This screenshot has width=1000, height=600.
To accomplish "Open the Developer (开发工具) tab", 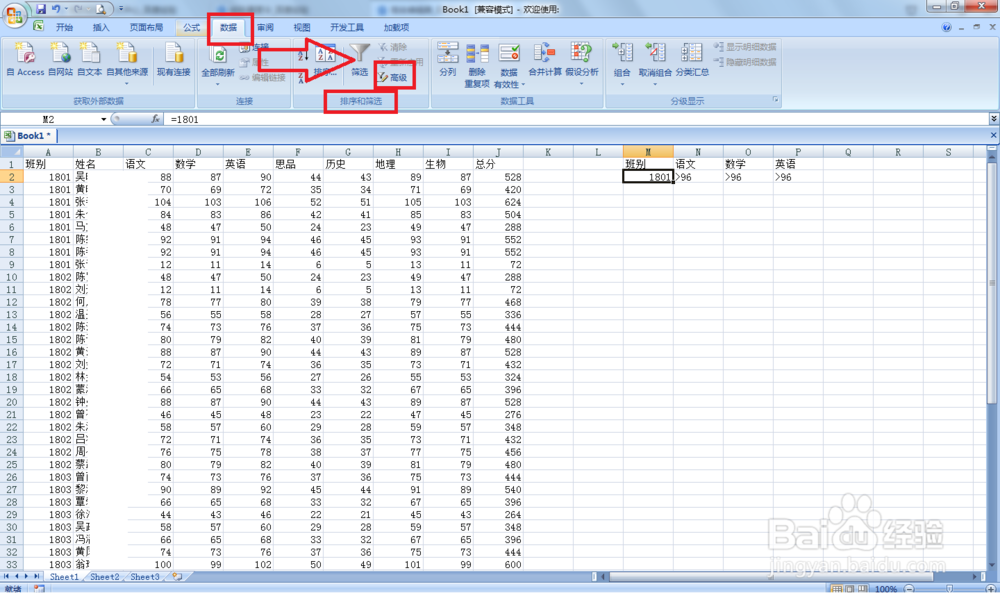I will click(x=347, y=27).
